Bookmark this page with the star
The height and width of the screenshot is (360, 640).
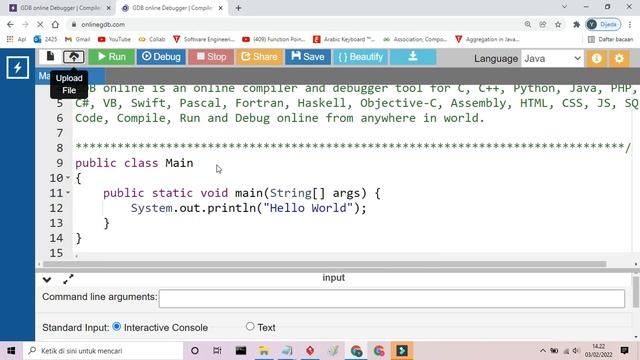(x=558, y=24)
